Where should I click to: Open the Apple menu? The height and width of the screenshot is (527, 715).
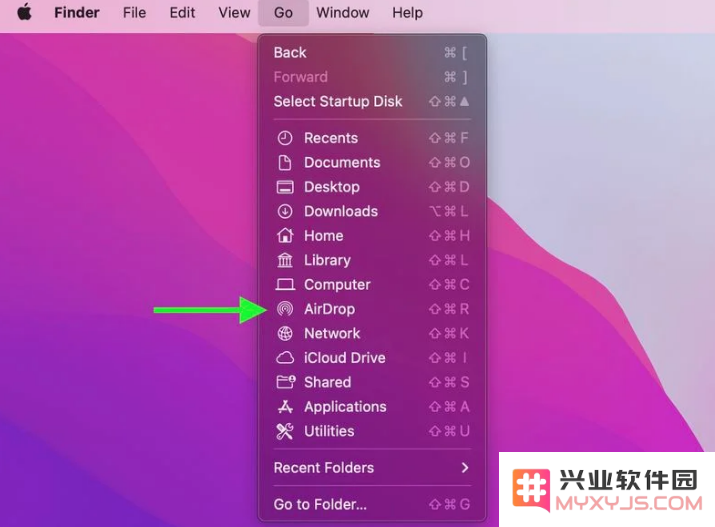click(25, 12)
